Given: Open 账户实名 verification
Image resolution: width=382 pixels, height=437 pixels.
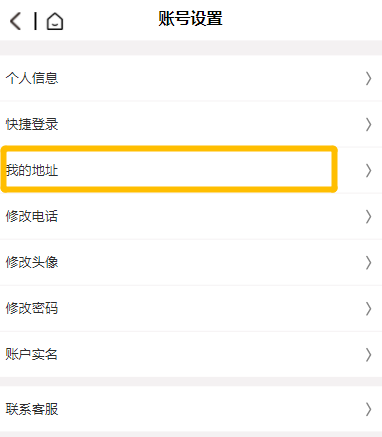Looking at the screenshot, I should [191, 354].
